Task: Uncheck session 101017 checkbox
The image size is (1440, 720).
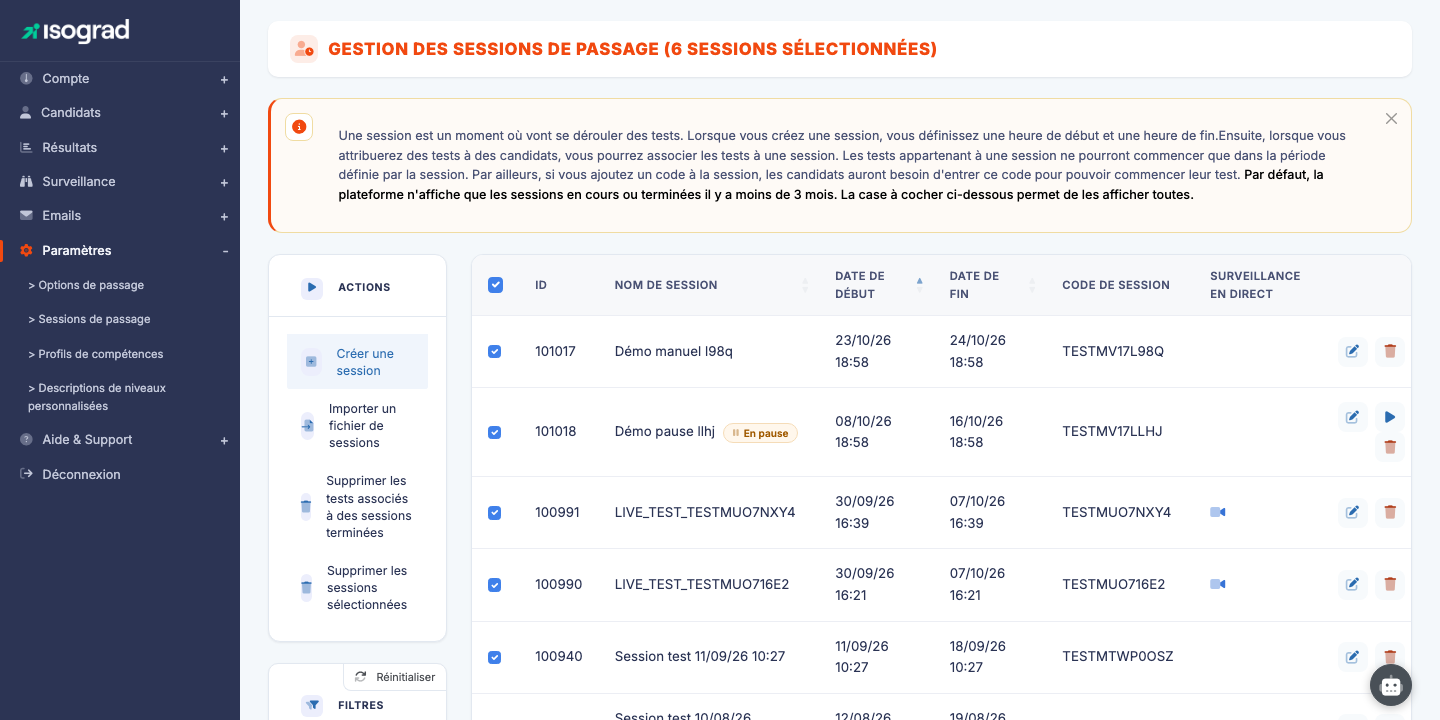Action: tap(494, 352)
